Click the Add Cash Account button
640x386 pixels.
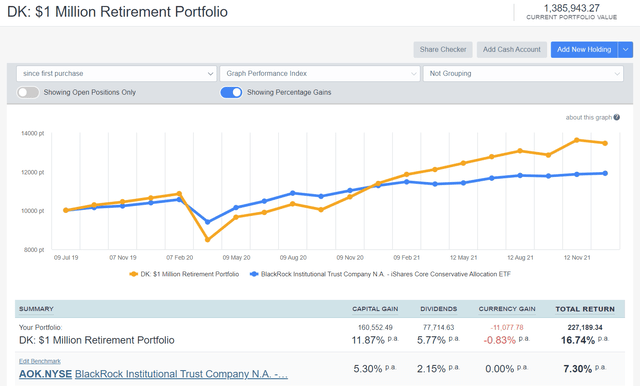click(x=512, y=50)
